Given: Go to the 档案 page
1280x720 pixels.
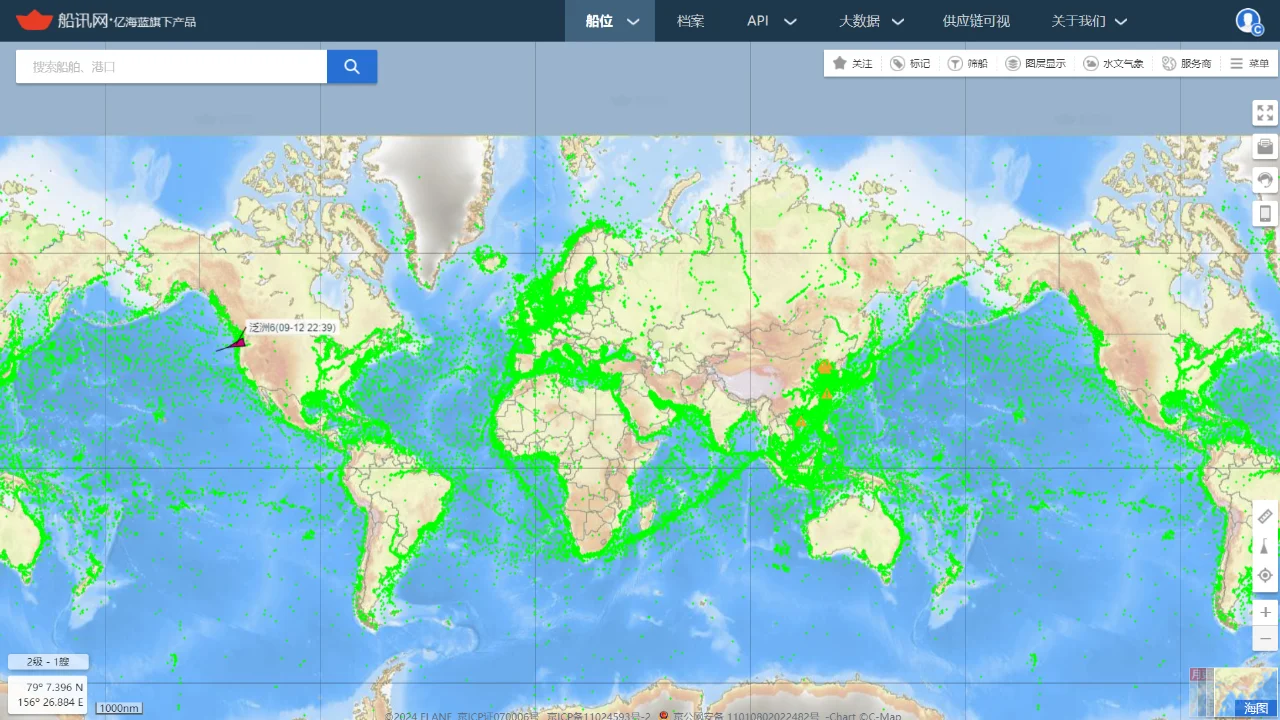Looking at the screenshot, I should coord(690,21).
